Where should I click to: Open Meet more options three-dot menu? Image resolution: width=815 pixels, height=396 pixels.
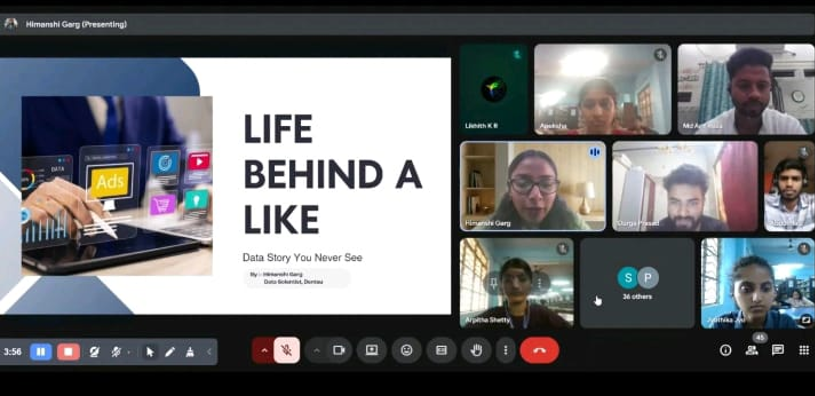(x=505, y=350)
